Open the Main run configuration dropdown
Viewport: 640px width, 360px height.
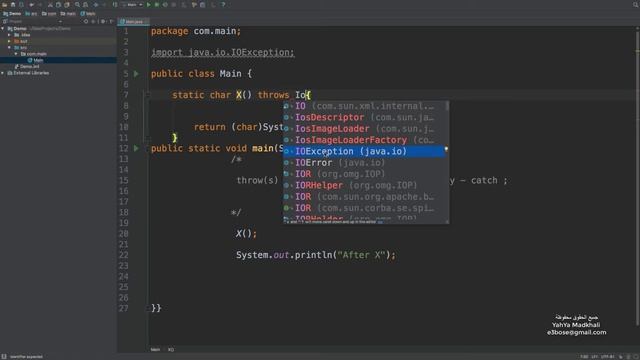[131, 4]
